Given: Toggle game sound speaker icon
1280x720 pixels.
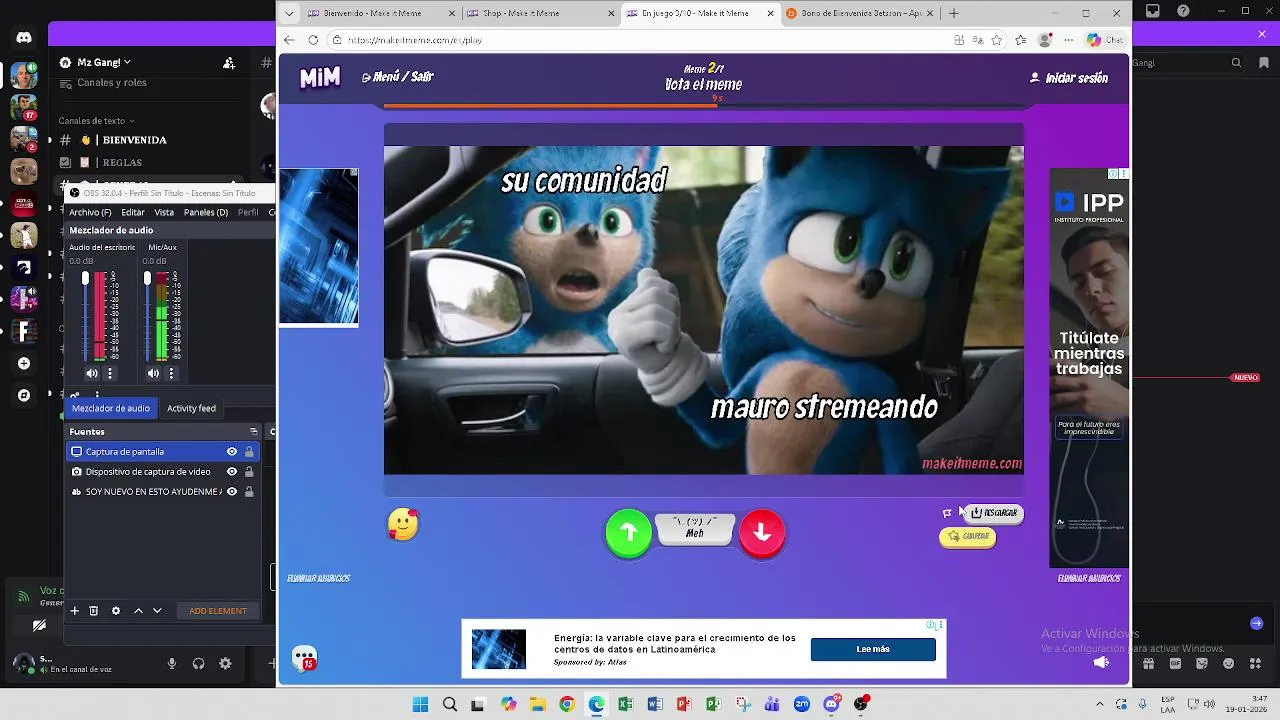Looking at the screenshot, I should pyautogui.click(x=1101, y=662).
